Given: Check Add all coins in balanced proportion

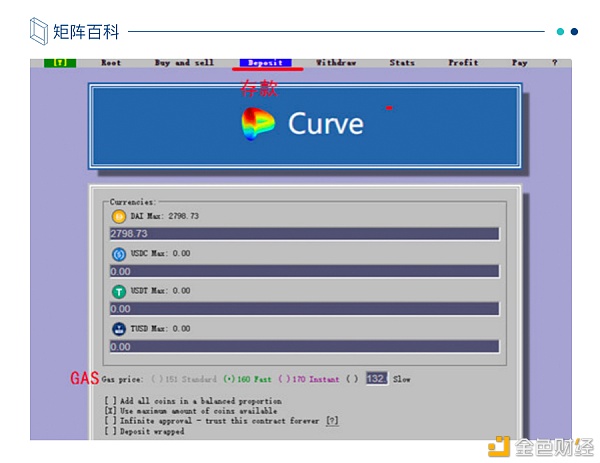Looking at the screenshot, I should click(110, 401).
